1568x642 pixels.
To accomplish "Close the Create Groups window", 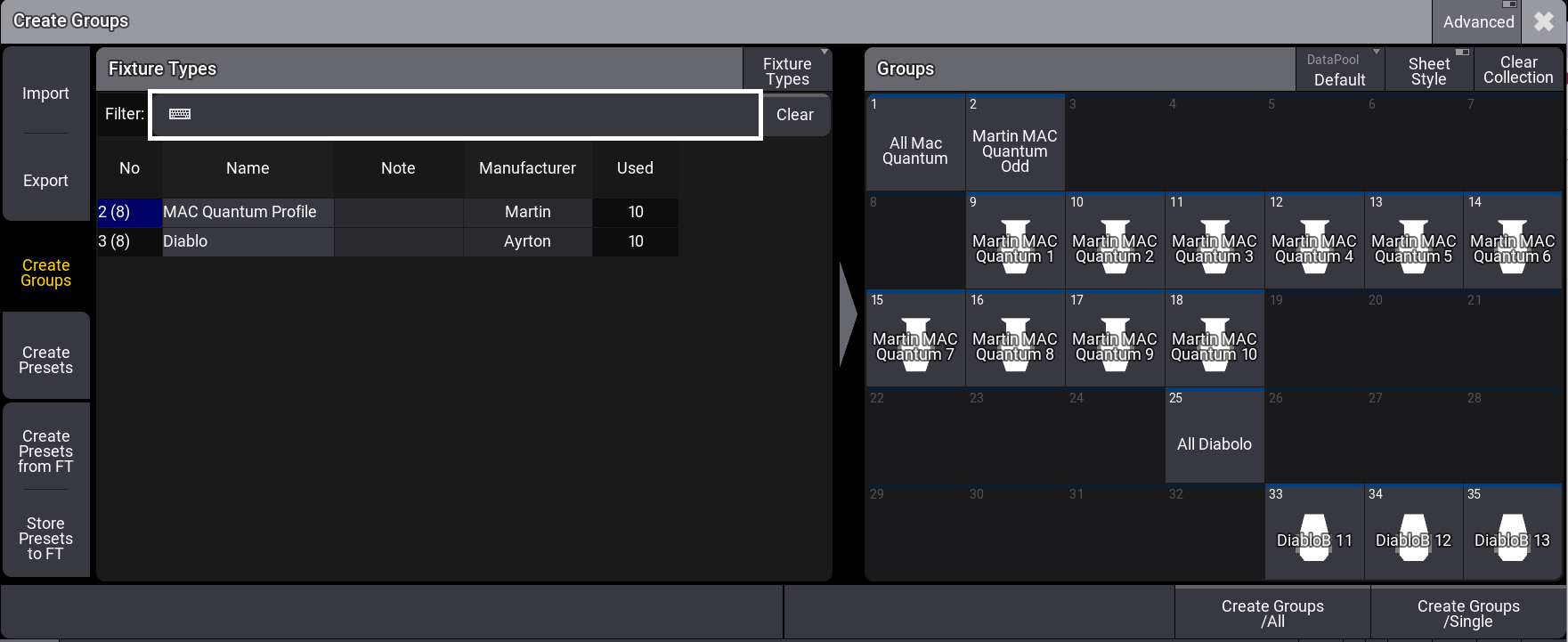I will click(1544, 22).
